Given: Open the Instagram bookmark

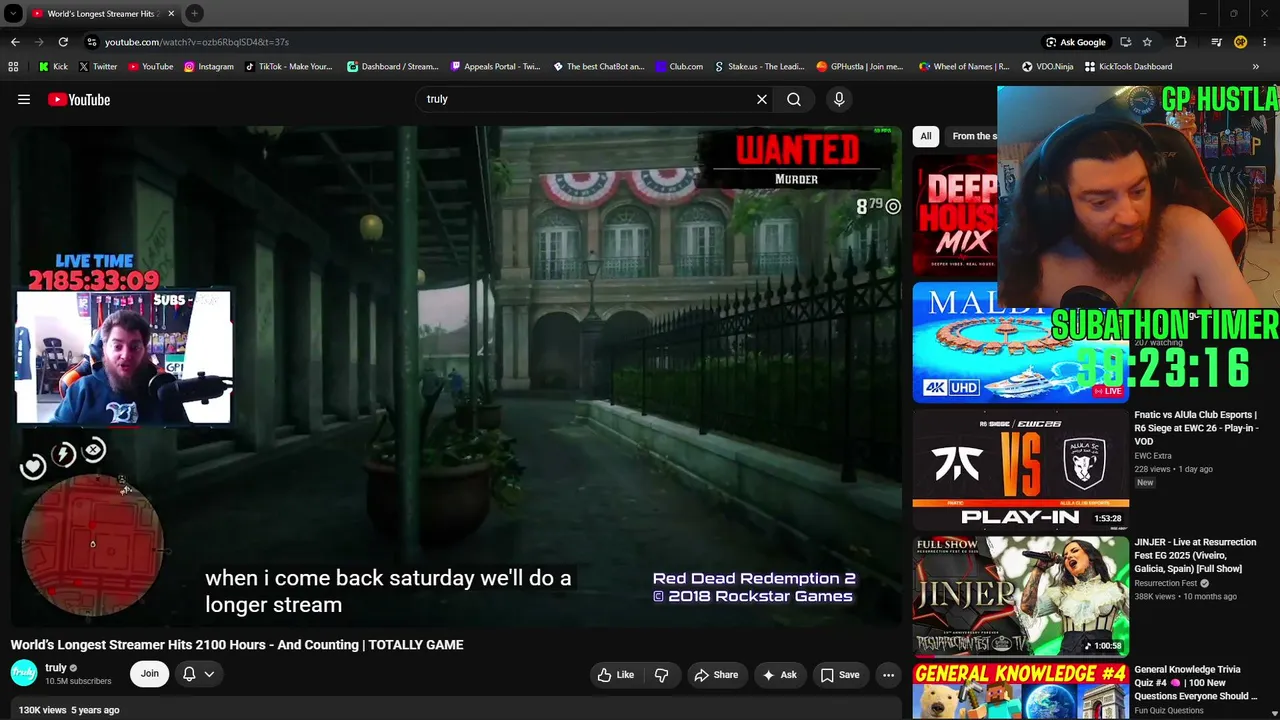Looking at the screenshot, I should tap(208, 67).
